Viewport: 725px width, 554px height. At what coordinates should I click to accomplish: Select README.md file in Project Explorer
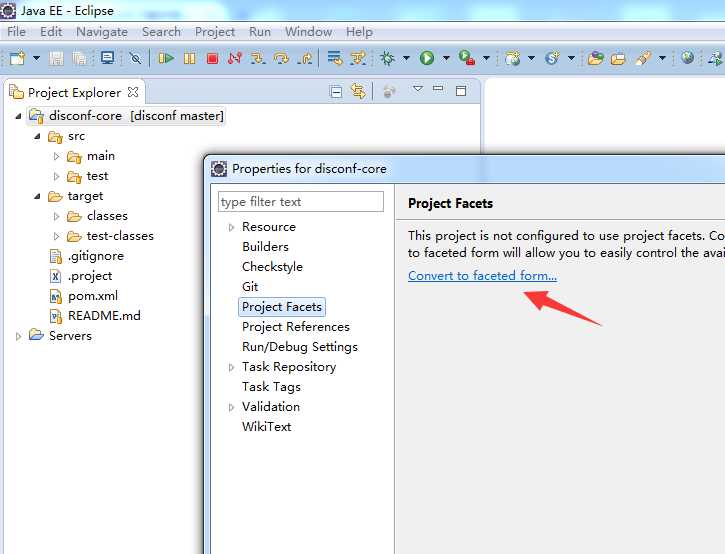[104, 316]
